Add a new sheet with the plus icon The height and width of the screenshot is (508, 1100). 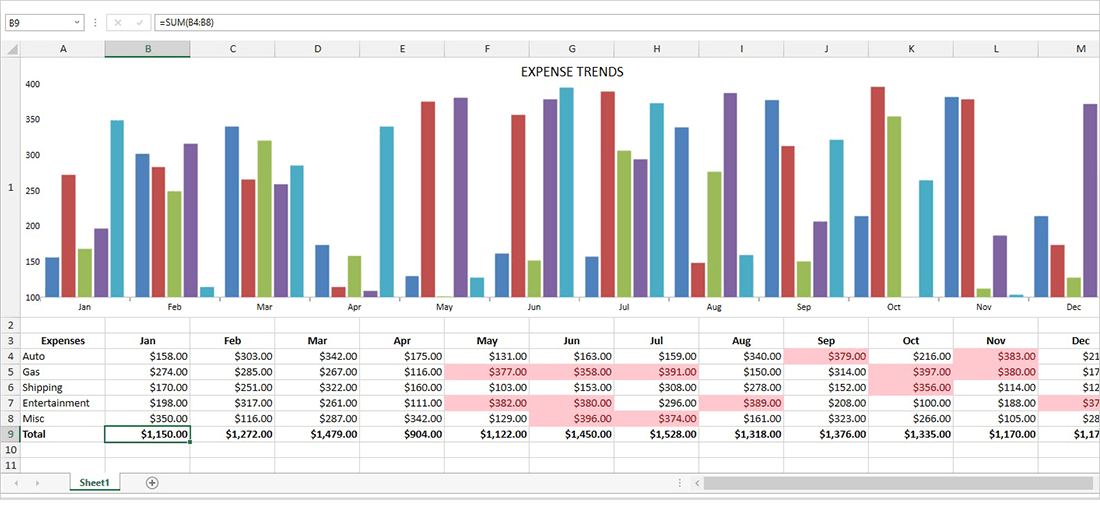[152, 483]
